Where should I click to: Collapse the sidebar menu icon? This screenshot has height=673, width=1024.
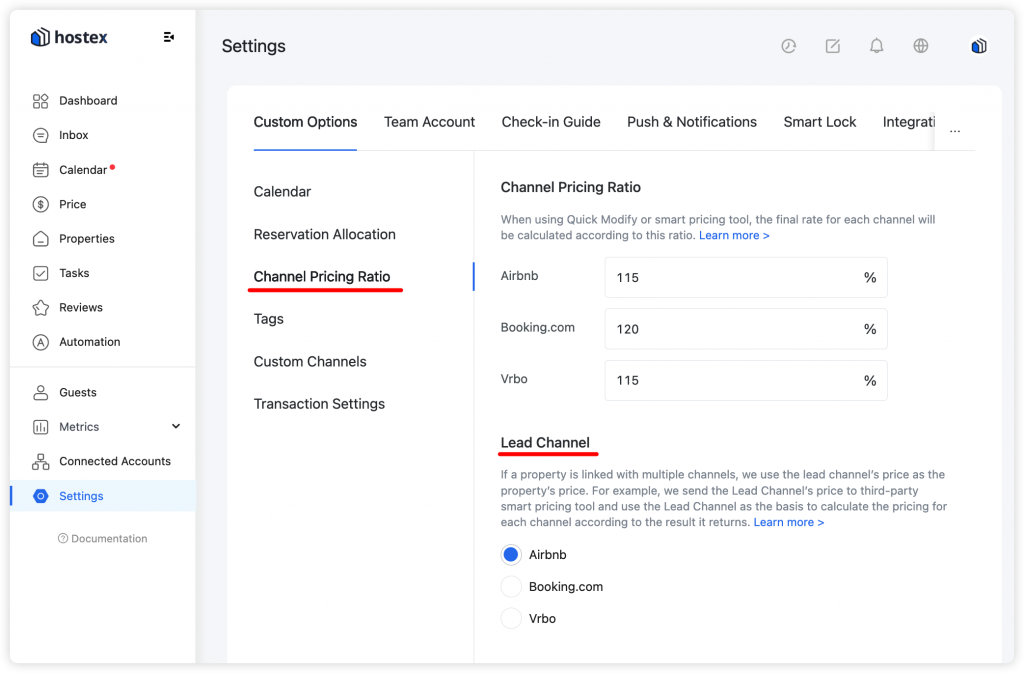tap(168, 37)
